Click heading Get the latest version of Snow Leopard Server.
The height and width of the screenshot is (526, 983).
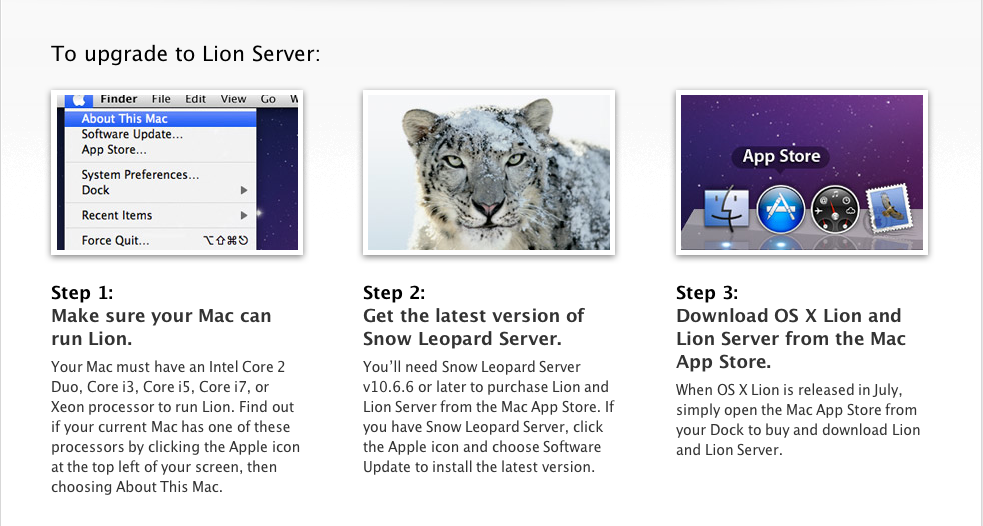[x=474, y=327]
